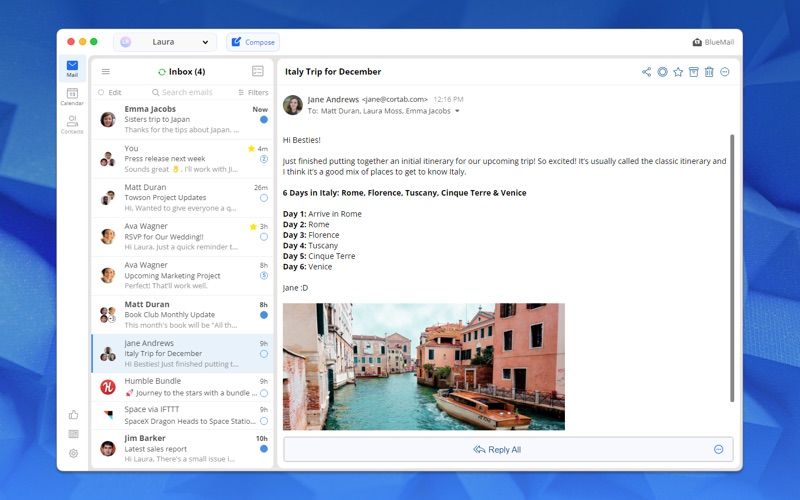Toggle the read circle on the RSVP for Our Wedding email
The width and height of the screenshot is (800, 500).
264,237
